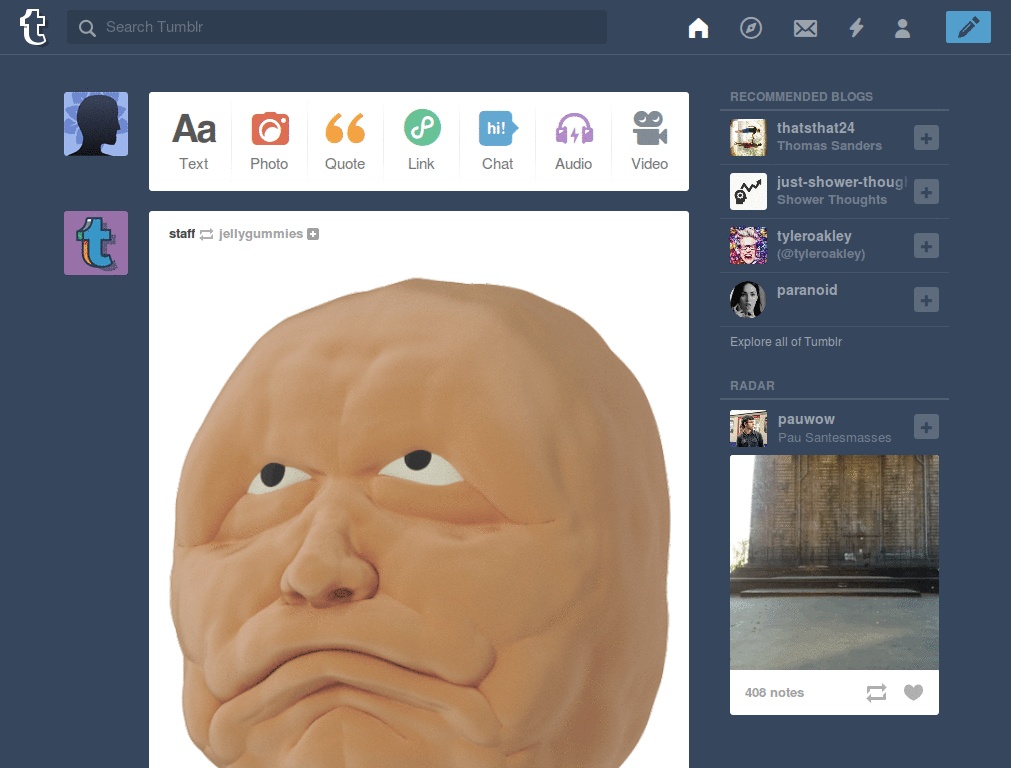The width and height of the screenshot is (1024, 768).
Task: Open just-shower-thoughts blog
Action: pyautogui.click(x=842, y=182)
